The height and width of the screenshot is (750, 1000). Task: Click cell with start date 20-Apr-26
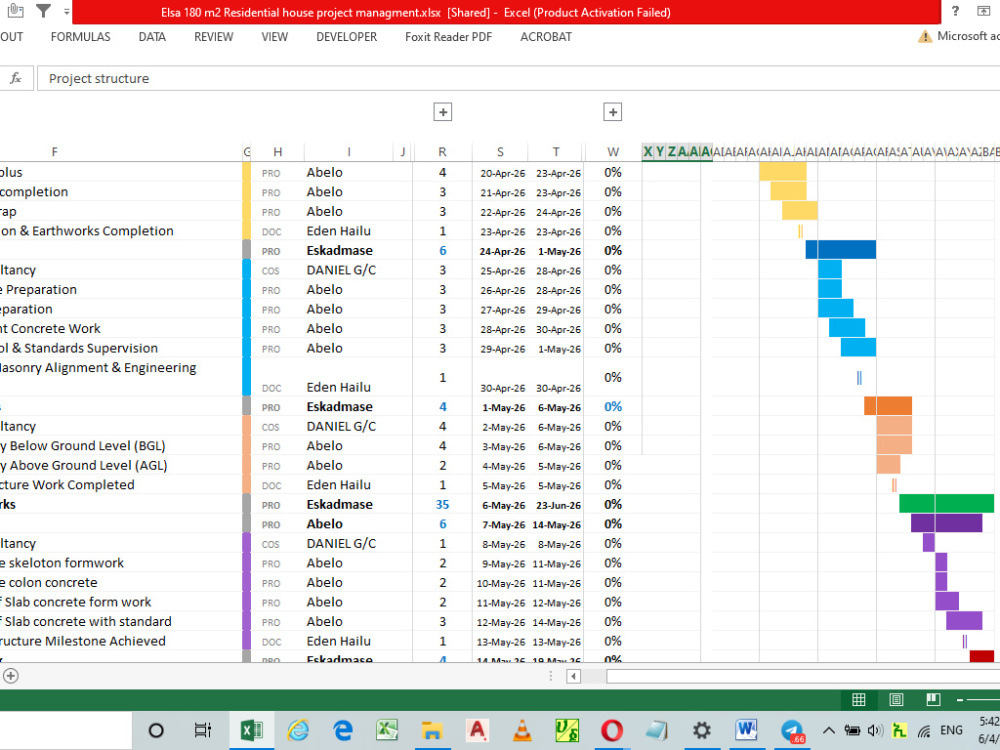point(502,173)
